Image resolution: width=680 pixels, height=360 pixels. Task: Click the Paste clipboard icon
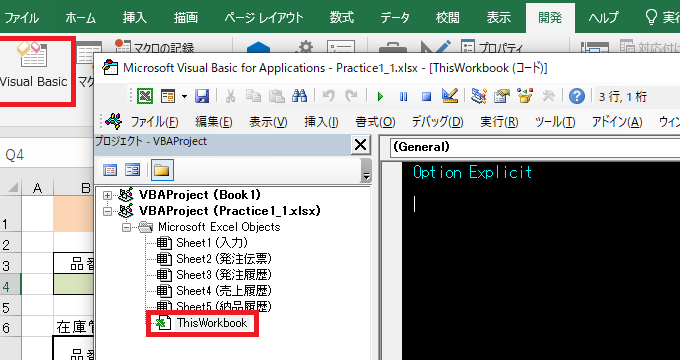(x=276, y=96)
